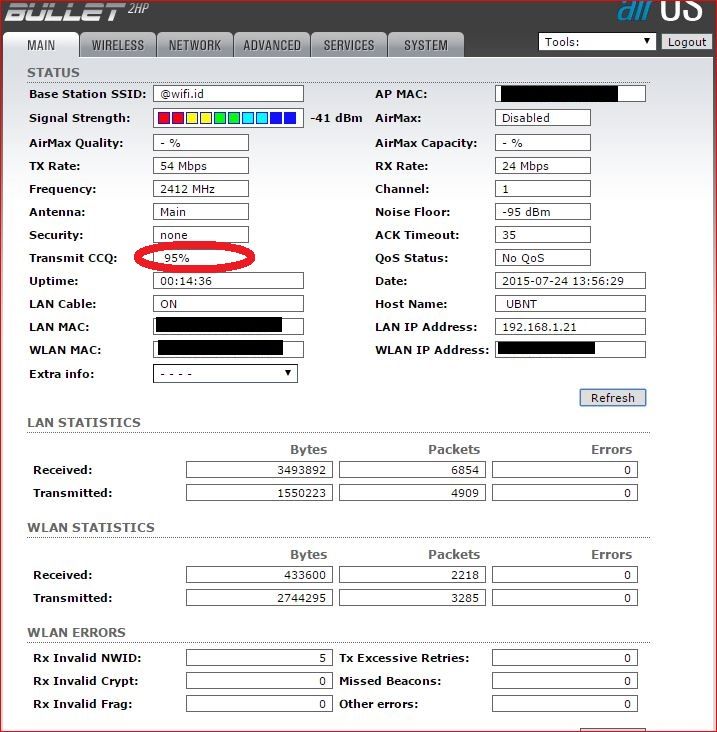Click the Noise Floor -95 dBm field

click(542, 212)
